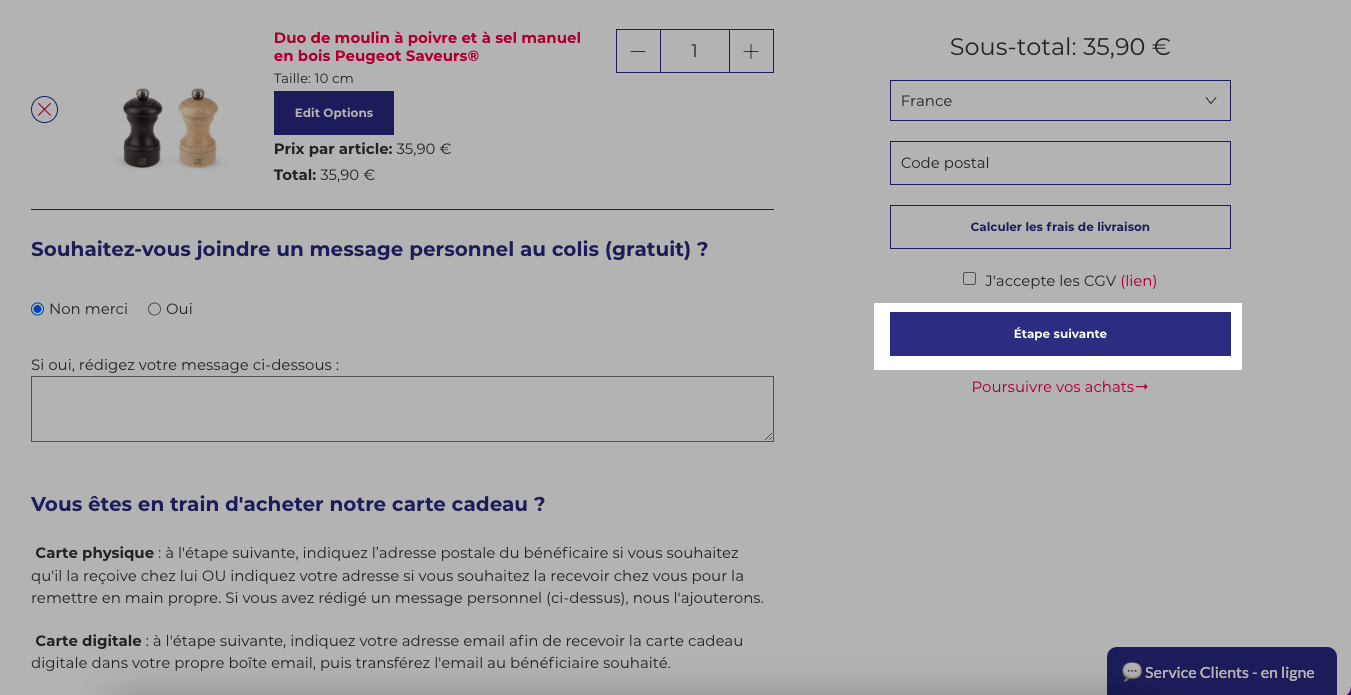Check the "J'accepte les CGV" checkbox
The image size is (1351, 695).
coord(969,279)
